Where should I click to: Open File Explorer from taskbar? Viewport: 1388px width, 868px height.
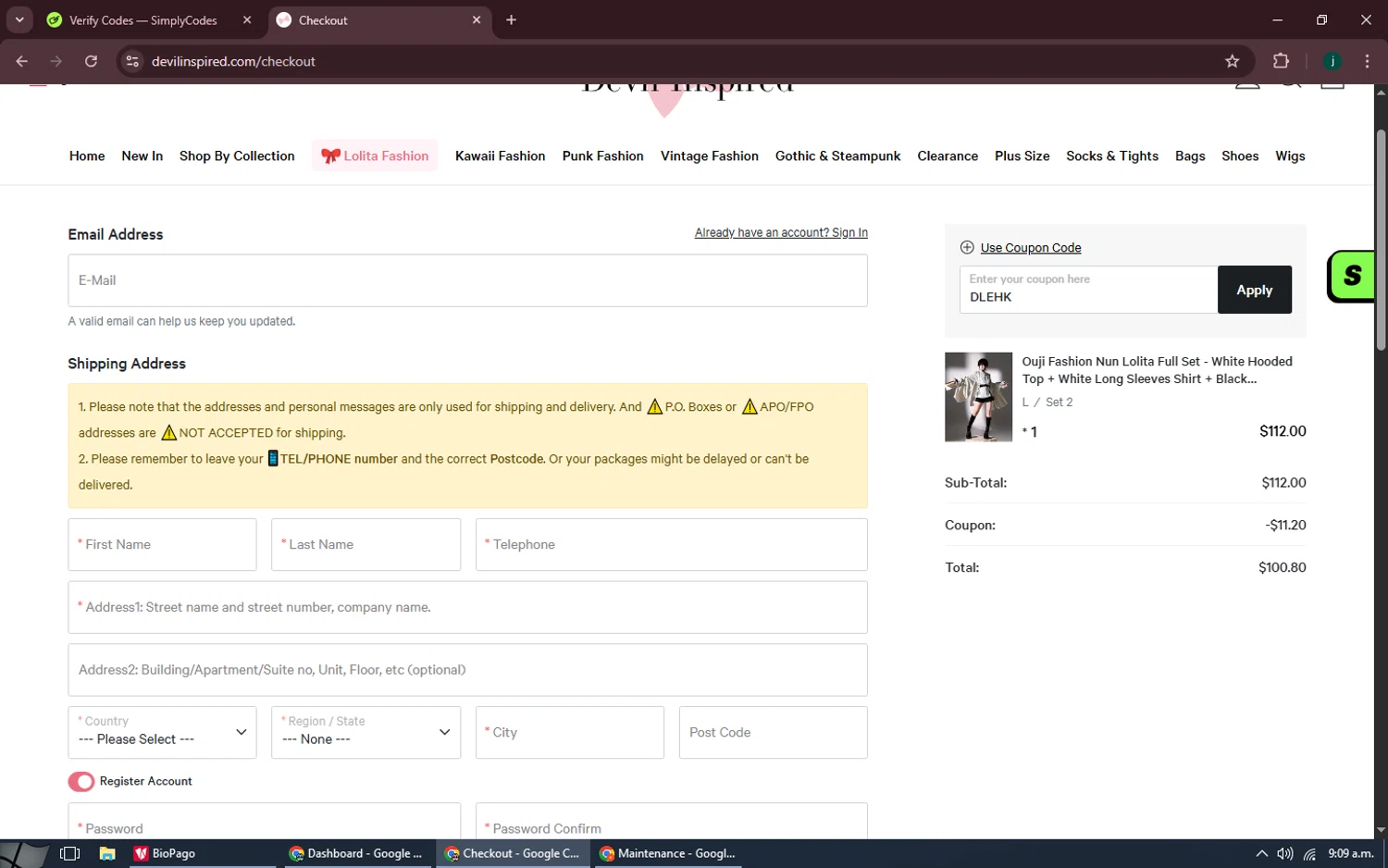pos(107,853)
